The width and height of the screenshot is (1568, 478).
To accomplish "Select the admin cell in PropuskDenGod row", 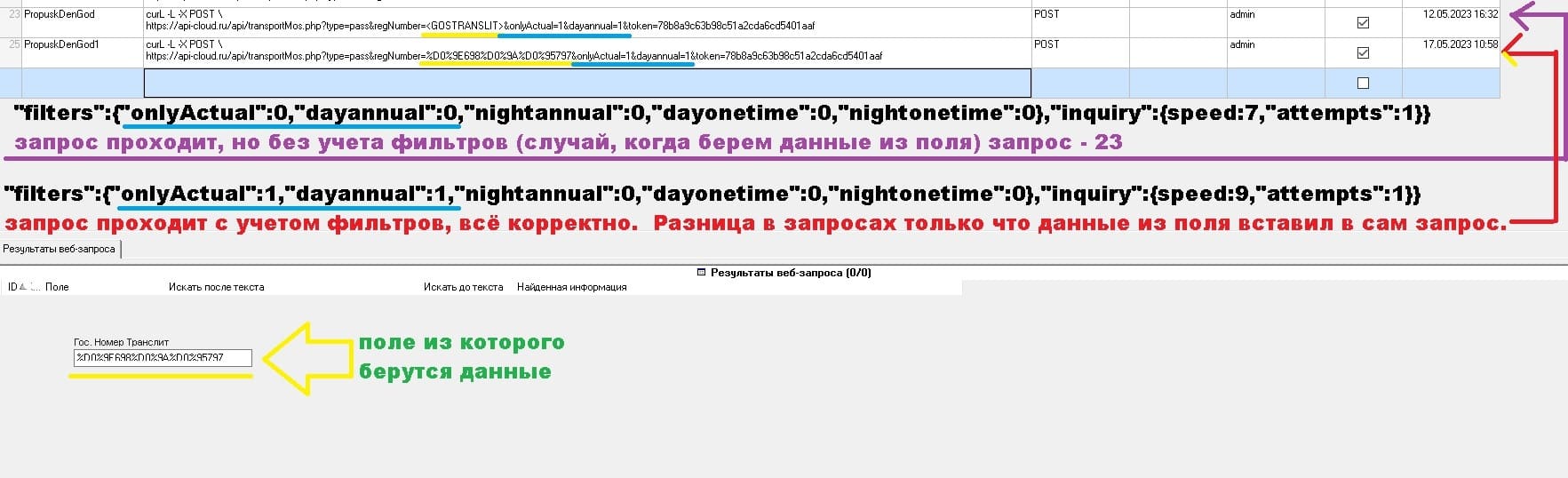I will tap(1276, 23).
